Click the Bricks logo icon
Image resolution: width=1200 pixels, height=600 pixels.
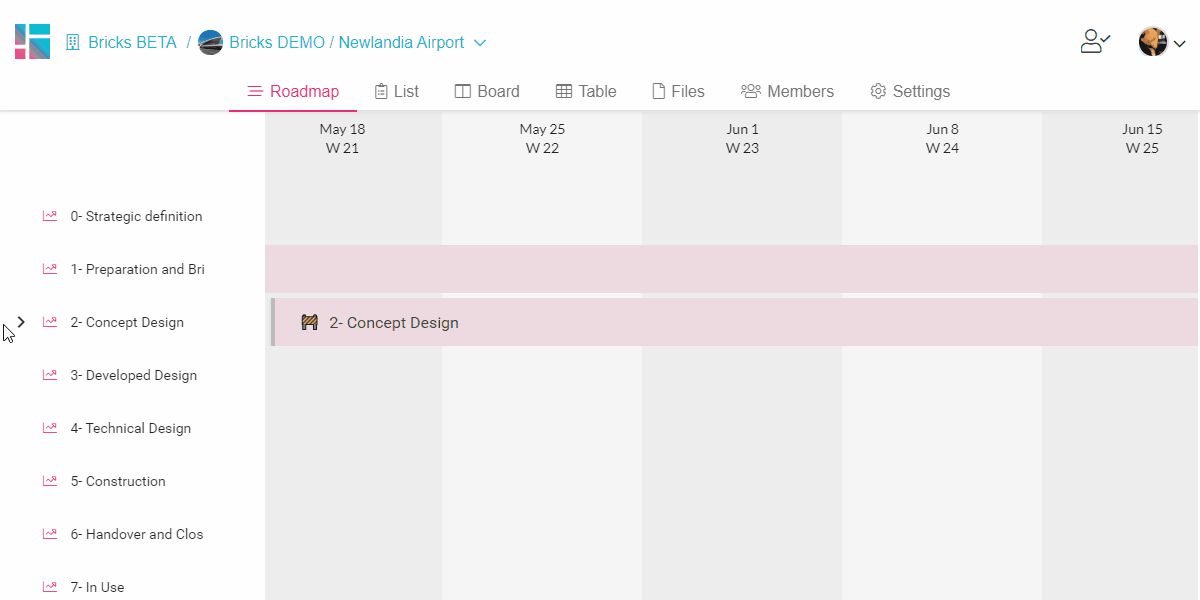pyautogui.click(x=33, y=42)
